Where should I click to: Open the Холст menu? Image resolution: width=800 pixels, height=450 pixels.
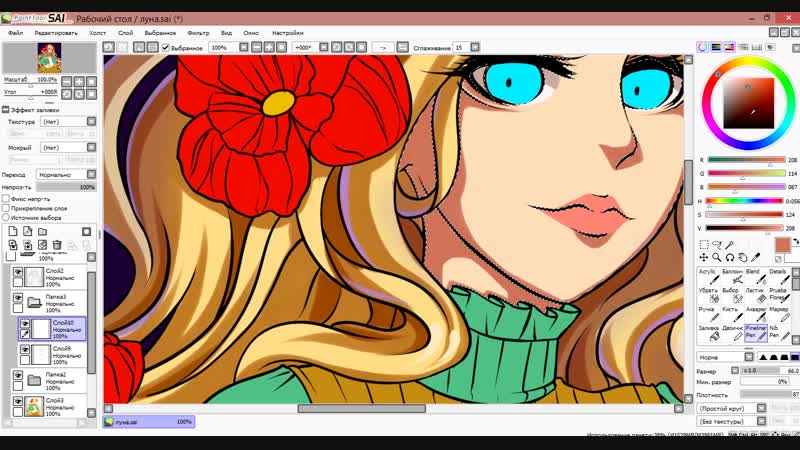pos(97,33)
